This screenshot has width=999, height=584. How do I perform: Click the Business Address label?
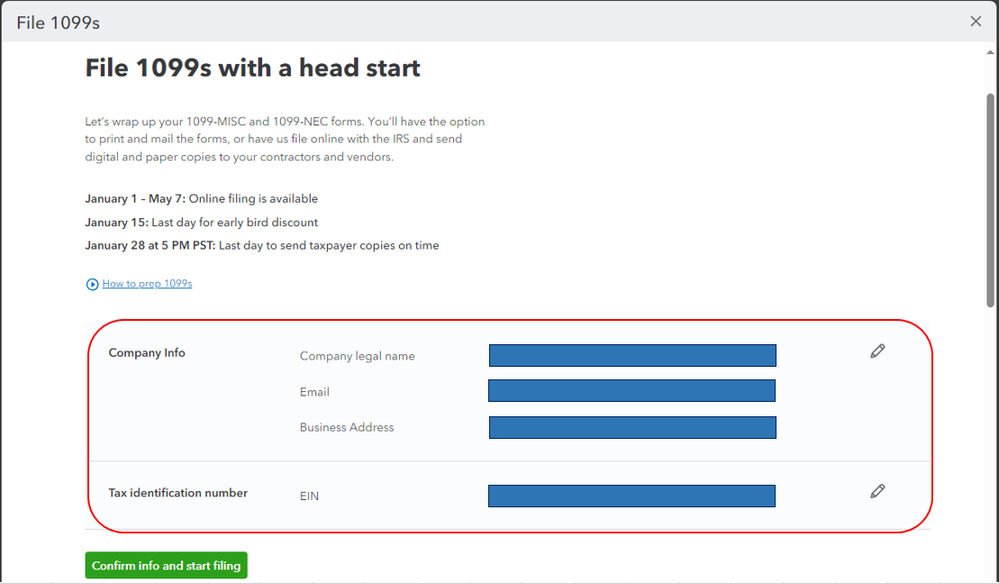[347, 427]
